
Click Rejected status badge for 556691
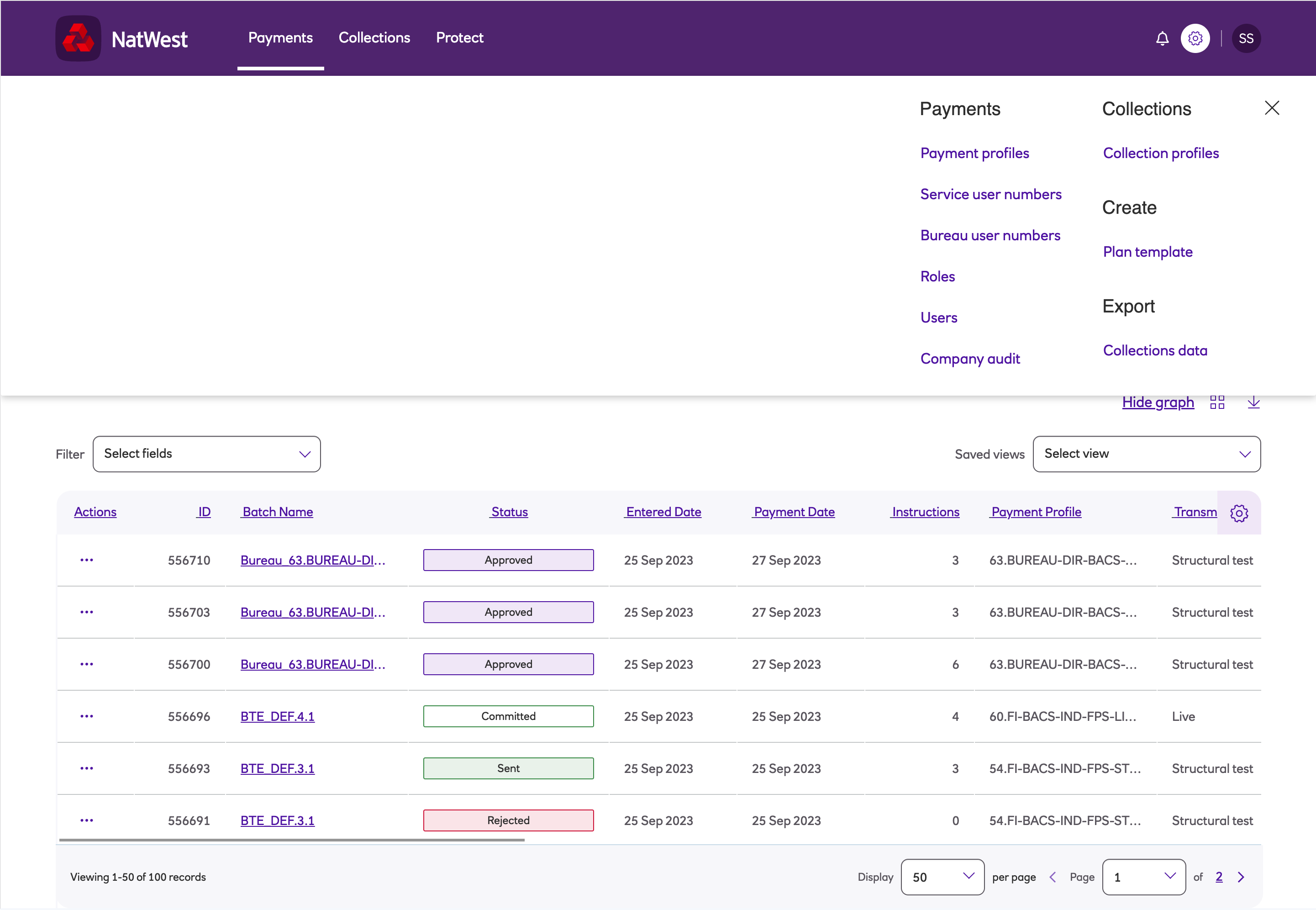(508, 820)
